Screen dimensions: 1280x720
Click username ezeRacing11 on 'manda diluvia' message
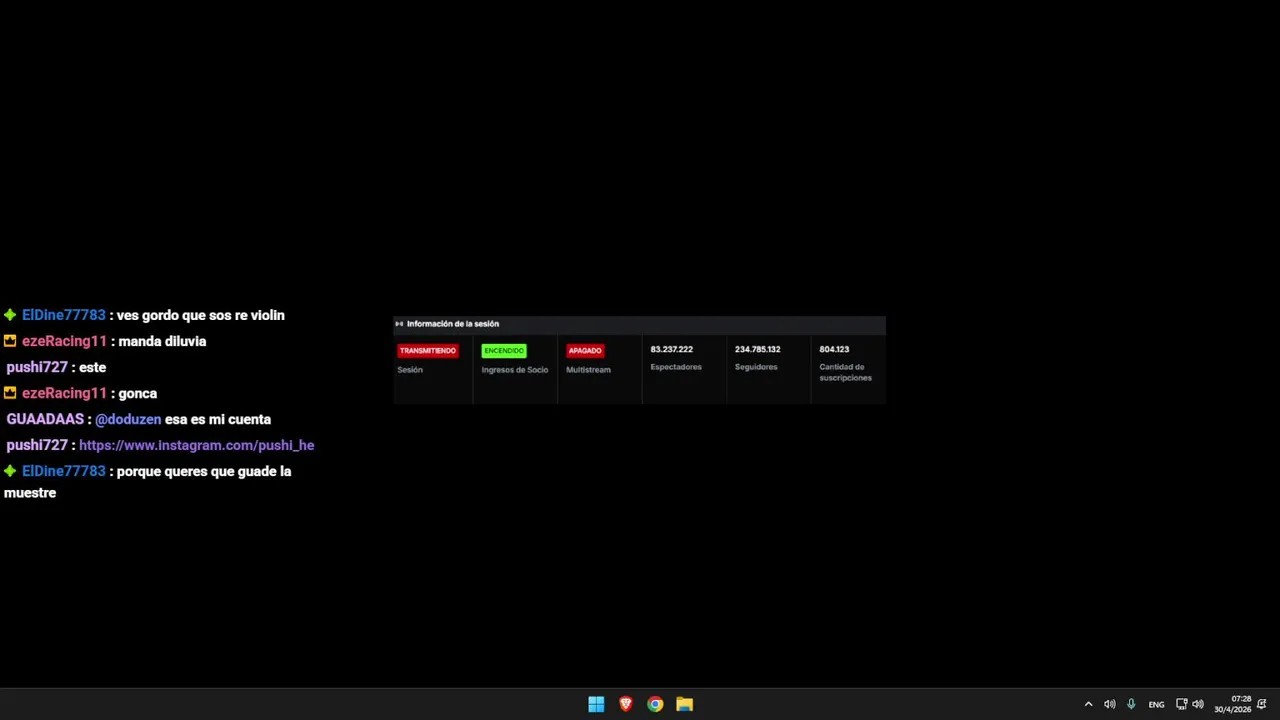click(64, 341)
